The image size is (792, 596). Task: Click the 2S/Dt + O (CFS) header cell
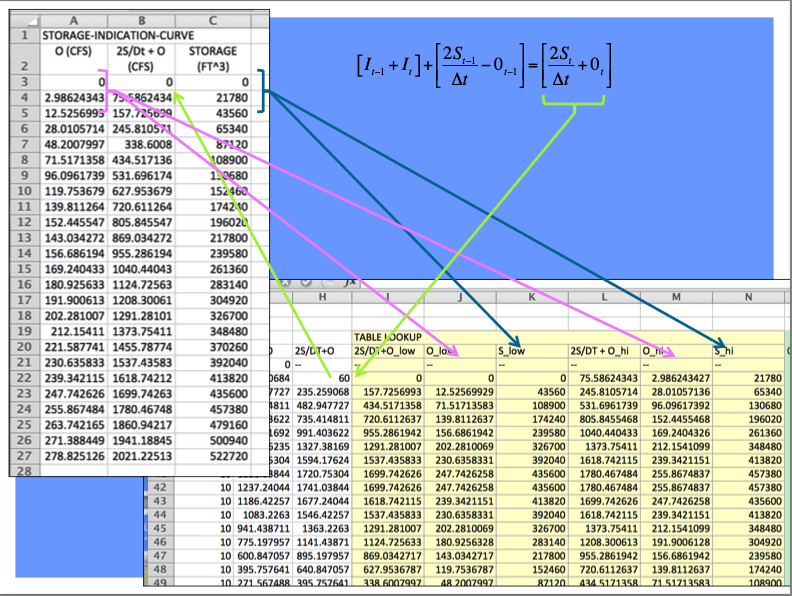coord(141,59)
